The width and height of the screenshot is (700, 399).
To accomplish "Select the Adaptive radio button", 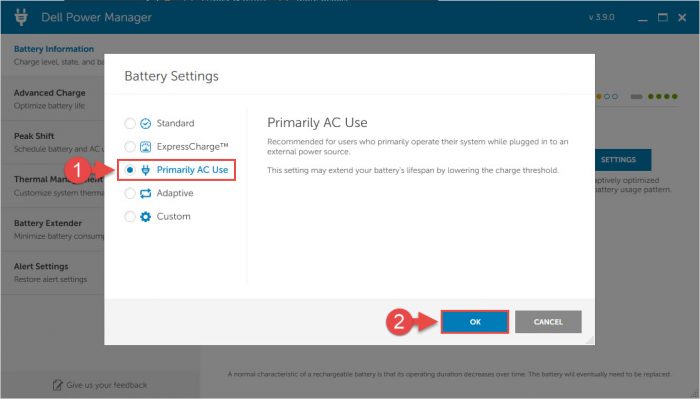I will click(130, 193).
